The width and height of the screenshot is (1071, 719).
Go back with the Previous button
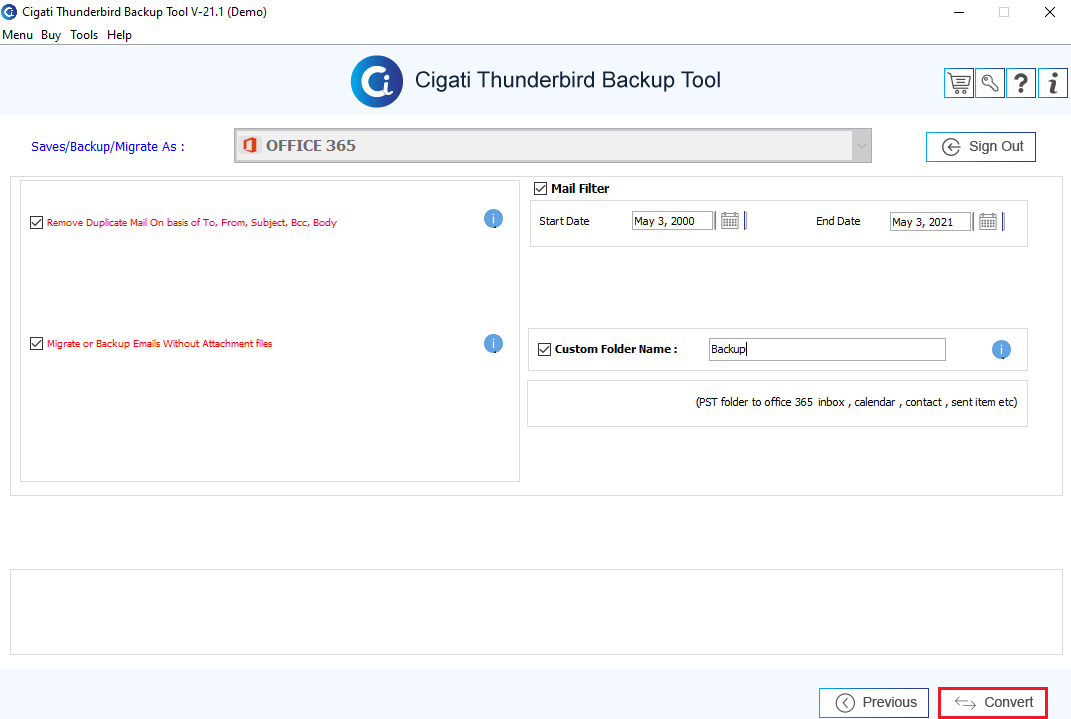click(874, 703)
